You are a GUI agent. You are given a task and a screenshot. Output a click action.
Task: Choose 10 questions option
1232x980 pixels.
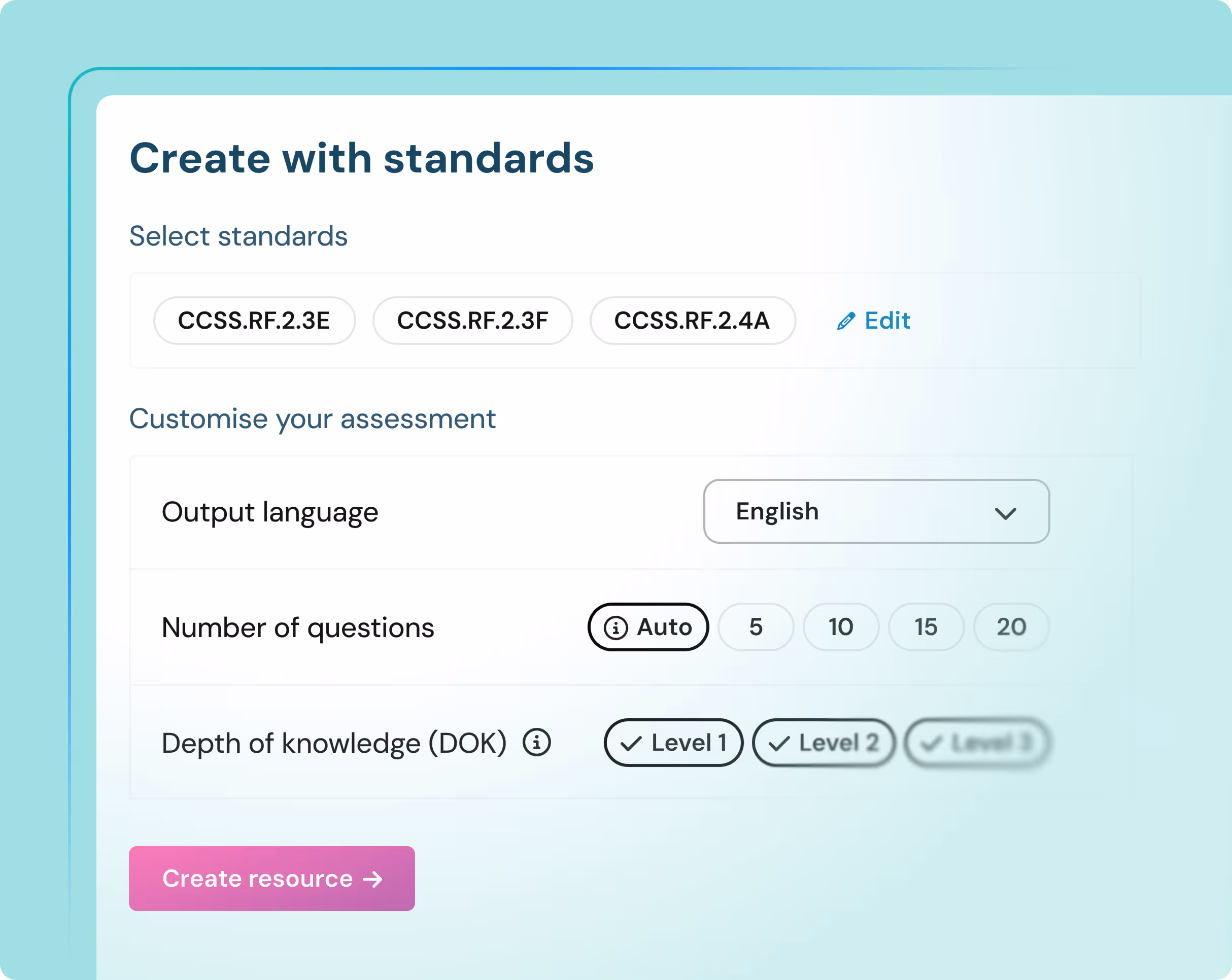pos(841,627)
